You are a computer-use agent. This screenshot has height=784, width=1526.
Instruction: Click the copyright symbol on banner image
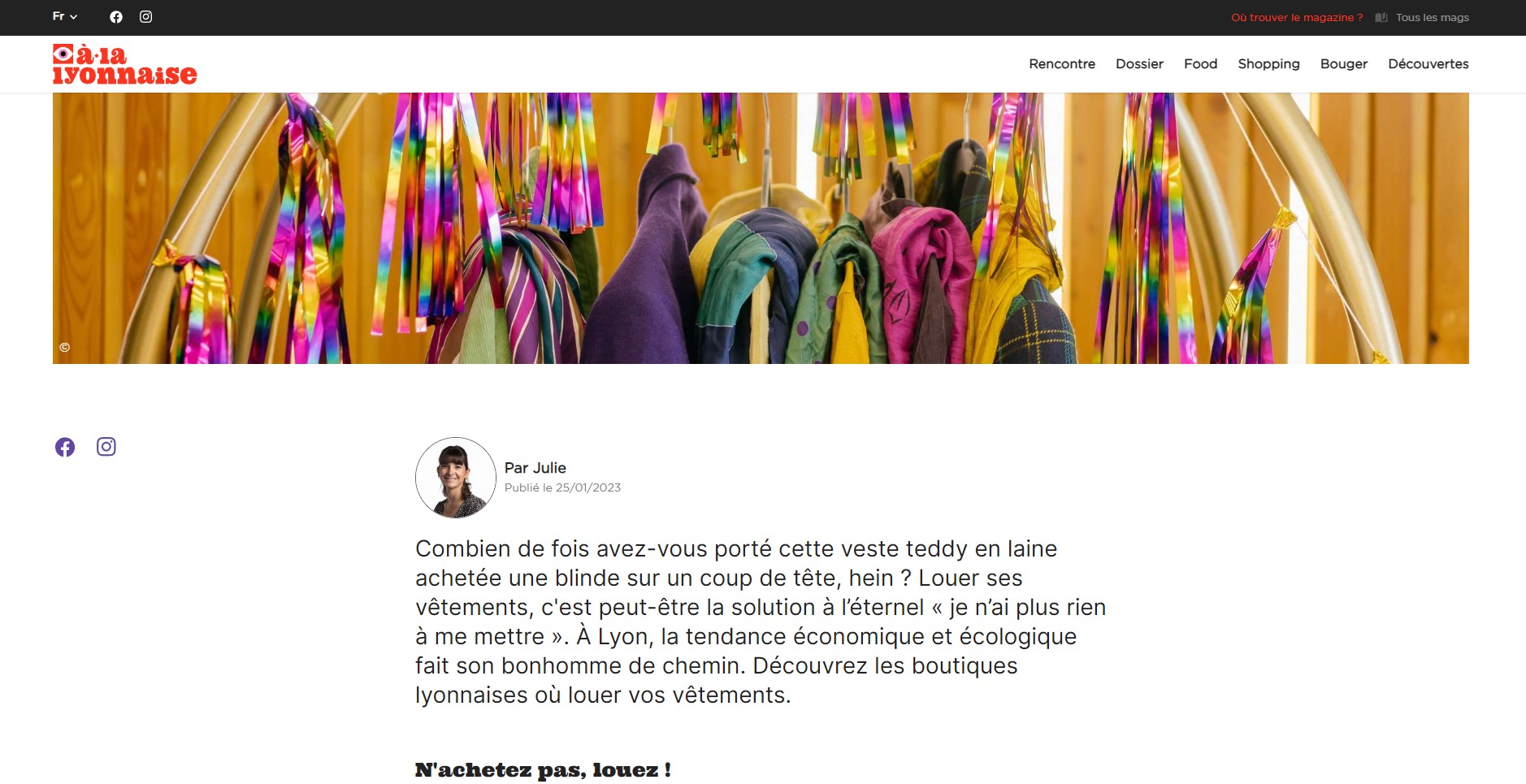65,348
